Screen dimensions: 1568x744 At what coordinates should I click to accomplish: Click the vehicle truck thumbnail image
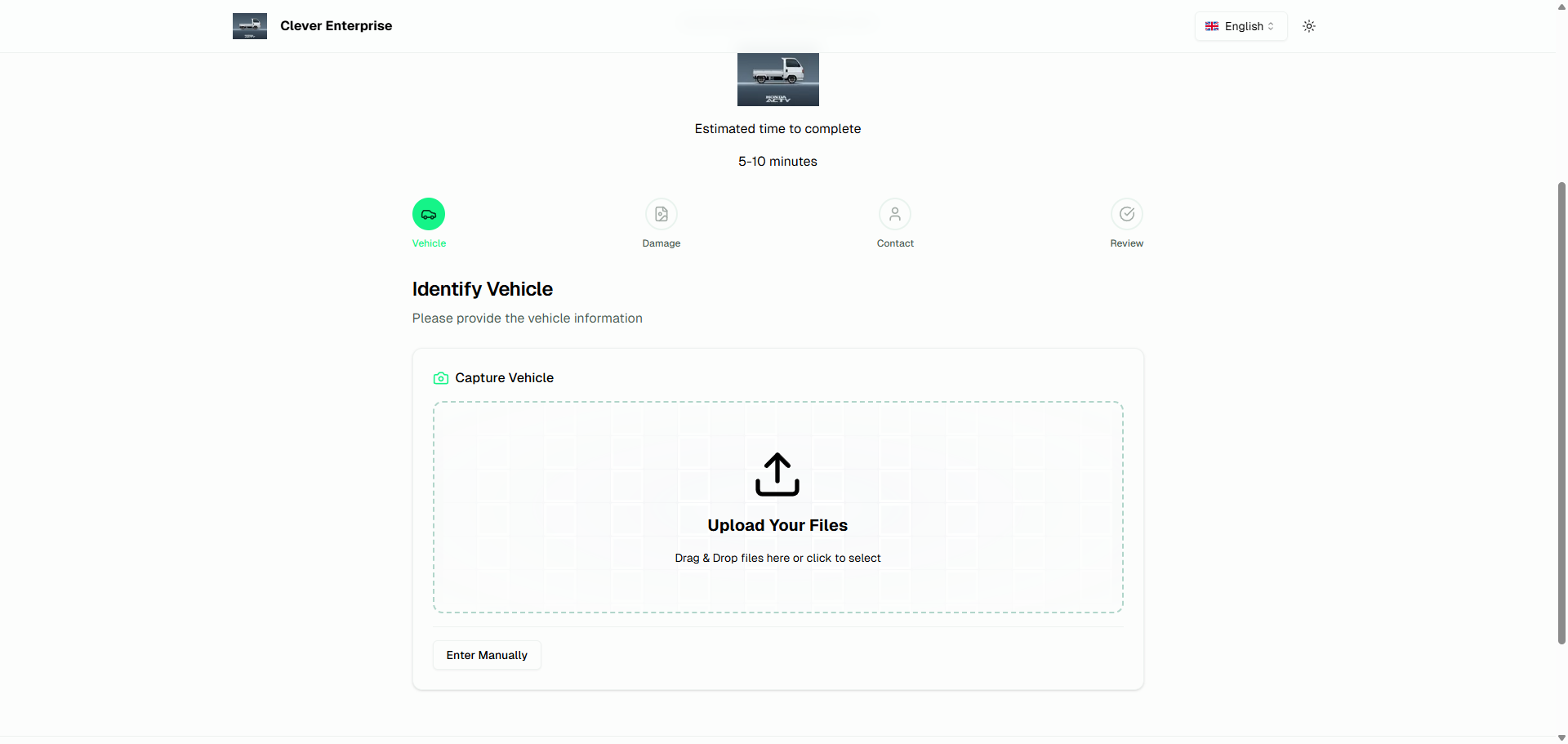click(777, 79)
